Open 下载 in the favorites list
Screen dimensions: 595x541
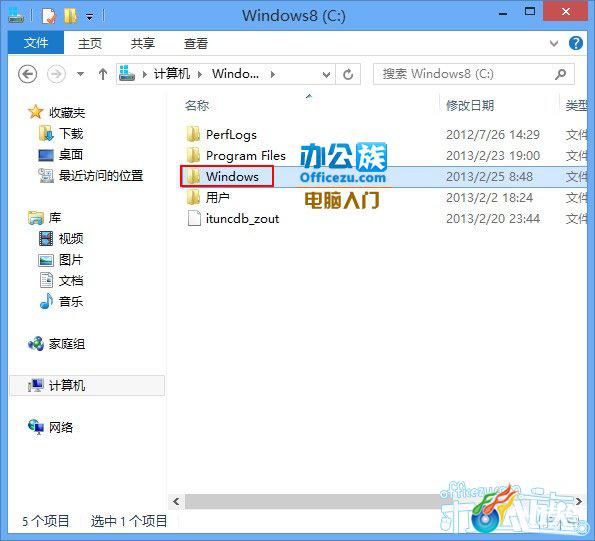click(71, 134)
